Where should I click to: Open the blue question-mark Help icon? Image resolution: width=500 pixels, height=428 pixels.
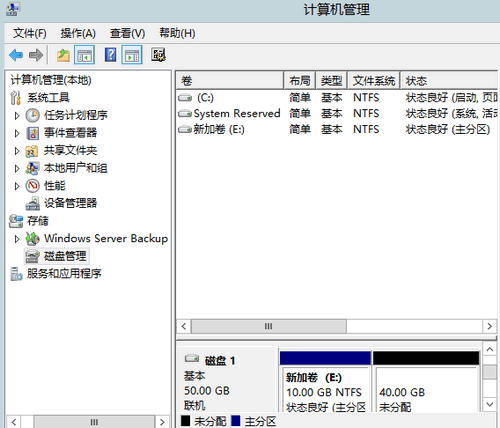coord(111,55)
